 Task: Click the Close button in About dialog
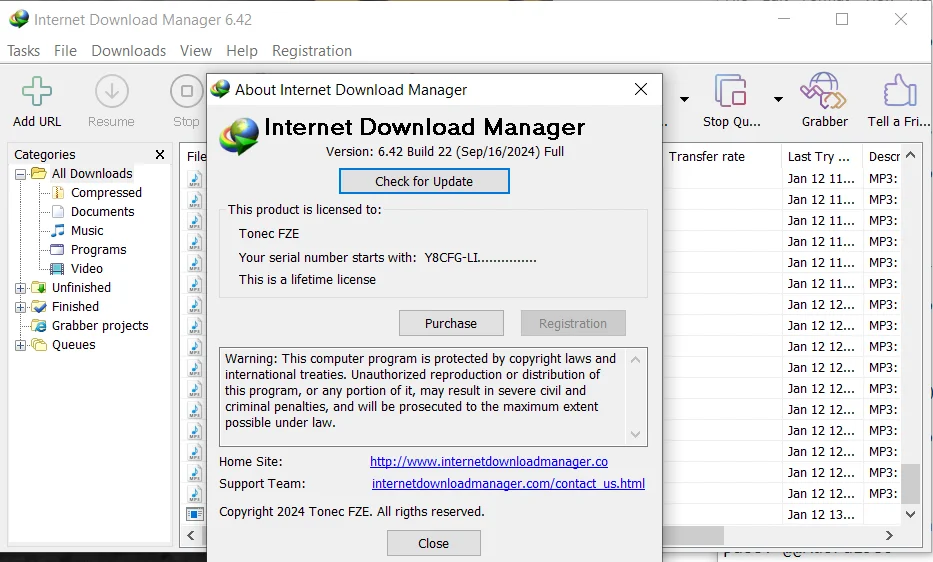click(x=433, y=544)
